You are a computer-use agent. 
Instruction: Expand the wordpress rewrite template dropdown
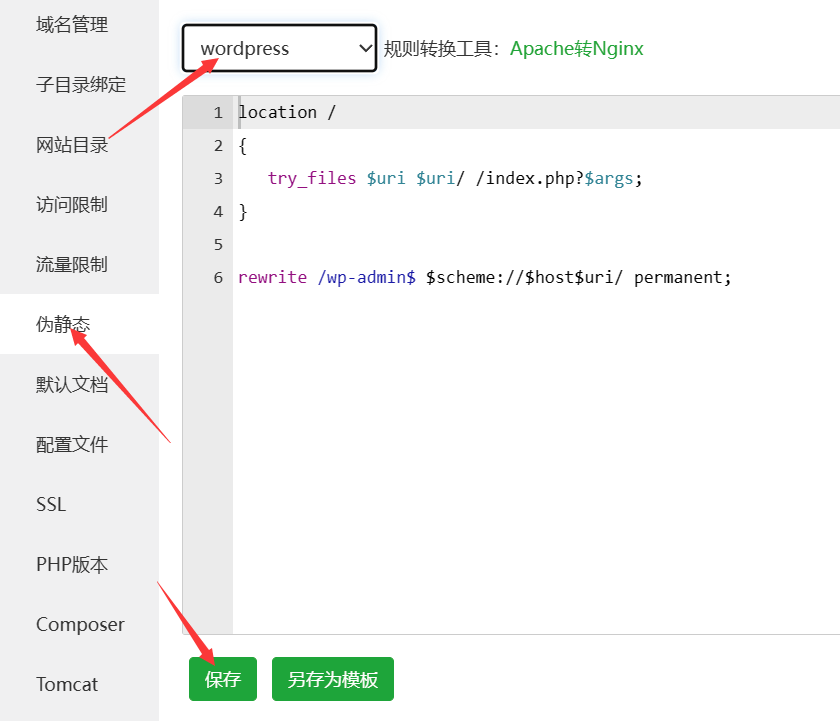(279, 48)
